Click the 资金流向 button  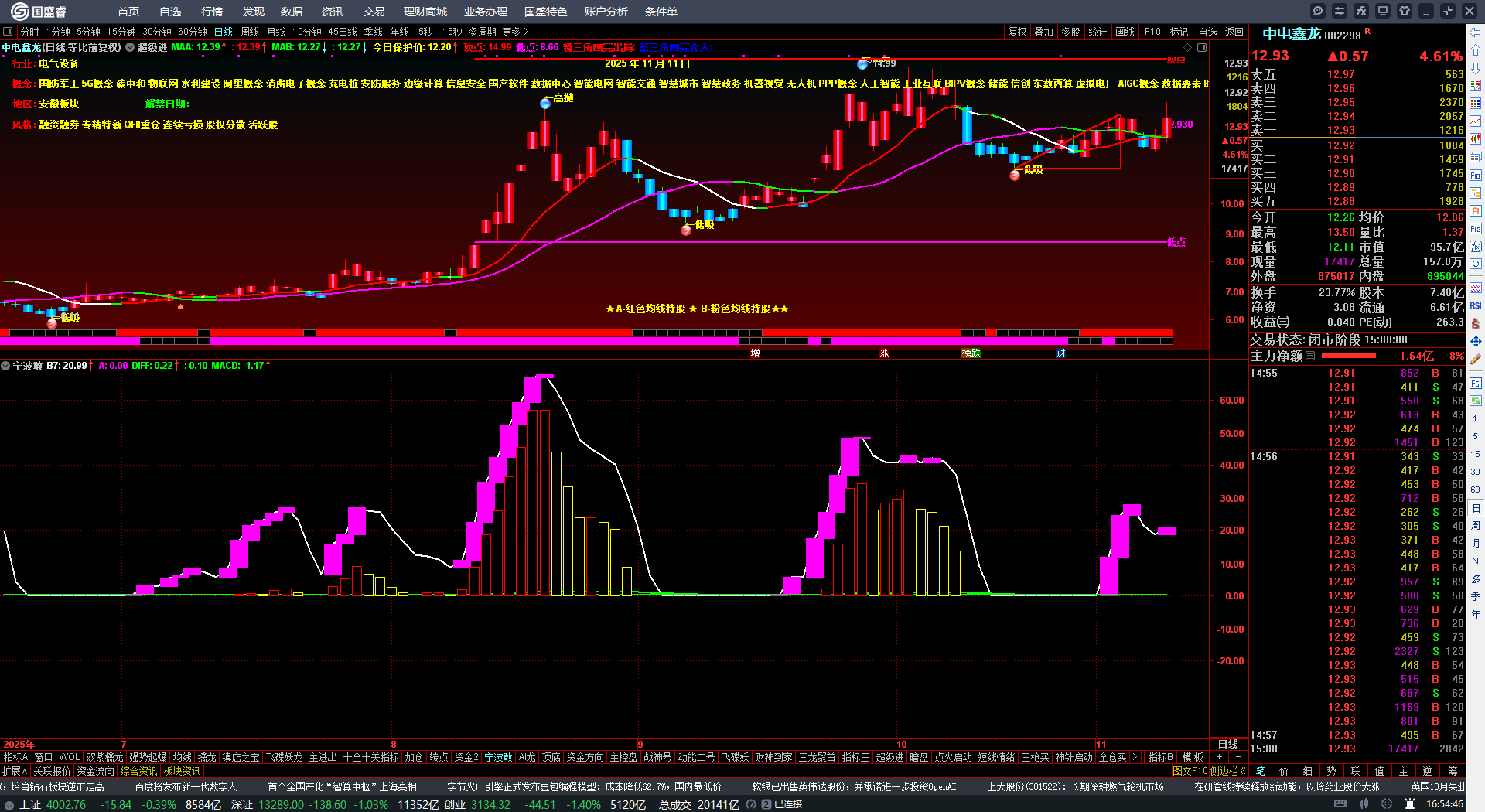[x=95, y=771]
